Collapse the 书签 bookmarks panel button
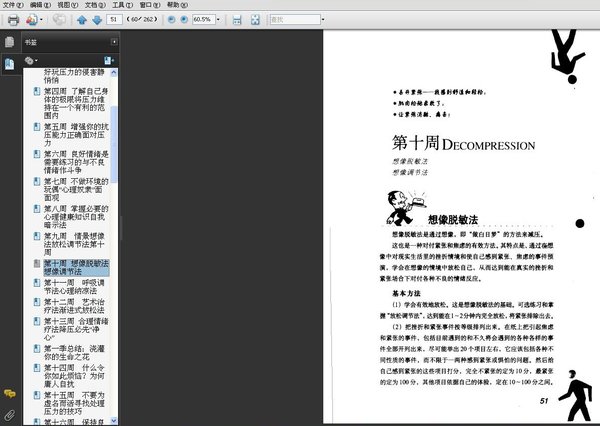Viewport: 600px width, 426px height. click(x=114, y=42)
